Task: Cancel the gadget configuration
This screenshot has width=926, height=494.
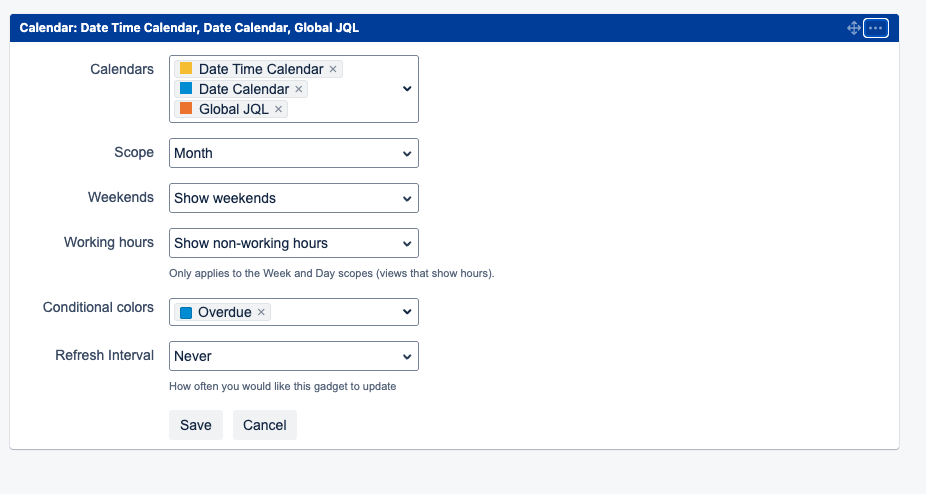Action: click(x=265, y=425)
